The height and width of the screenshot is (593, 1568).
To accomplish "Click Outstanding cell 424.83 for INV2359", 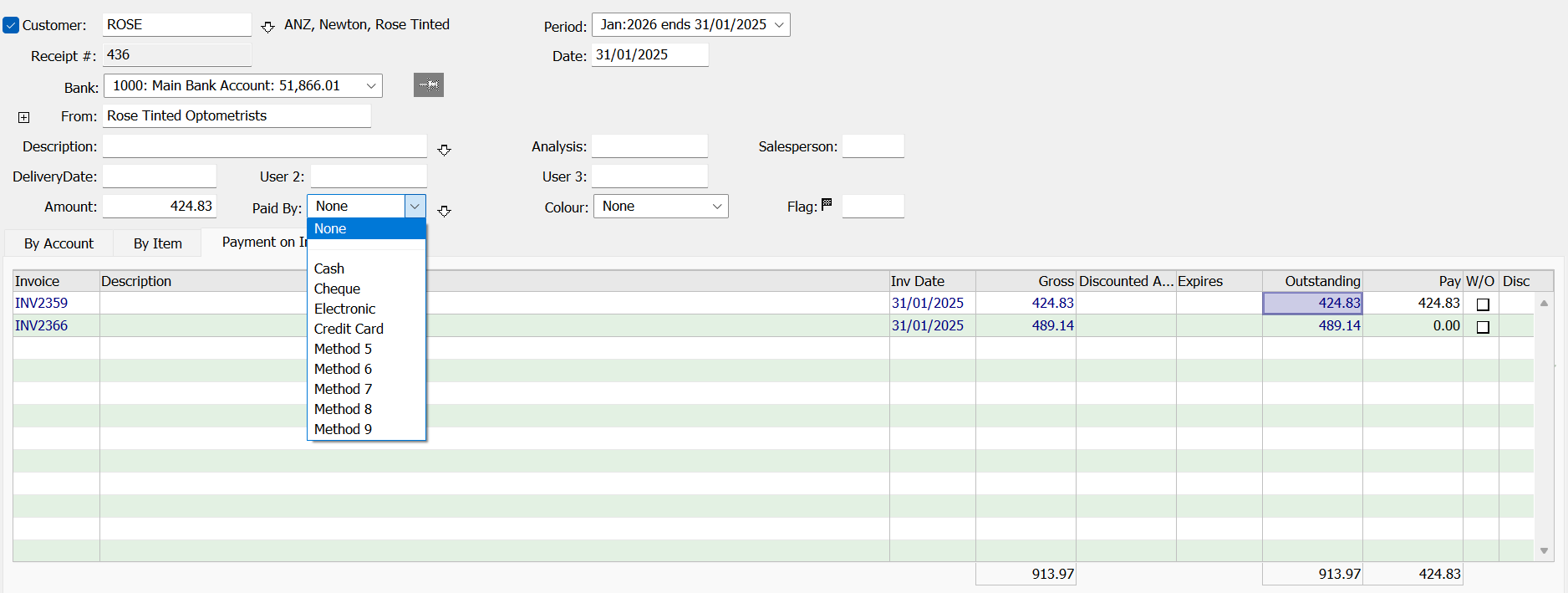I will point(1312,303).
